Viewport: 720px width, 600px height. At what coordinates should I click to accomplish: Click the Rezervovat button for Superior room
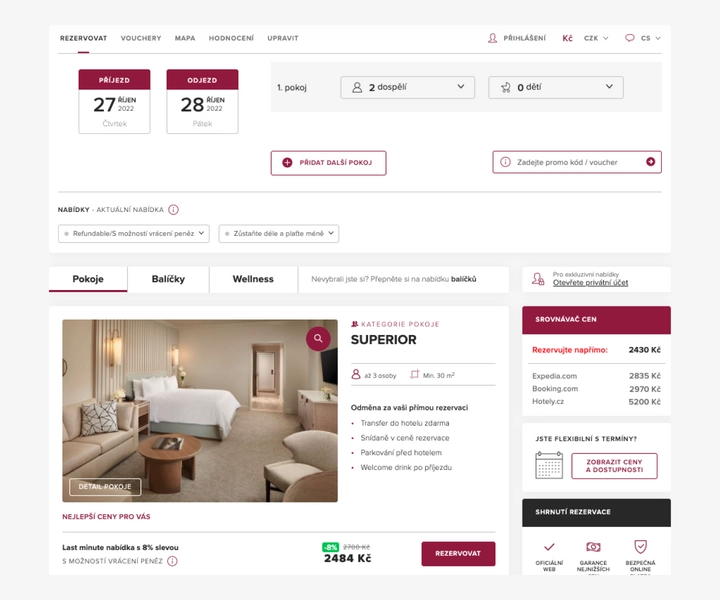pyautogui.click(x=458, y=554)
